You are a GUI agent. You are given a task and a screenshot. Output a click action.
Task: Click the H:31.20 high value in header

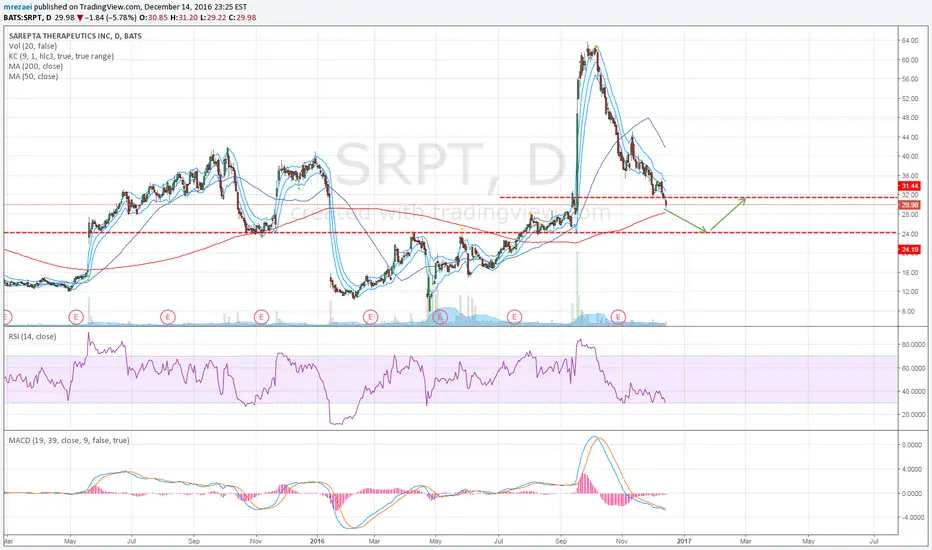[184, 18]
